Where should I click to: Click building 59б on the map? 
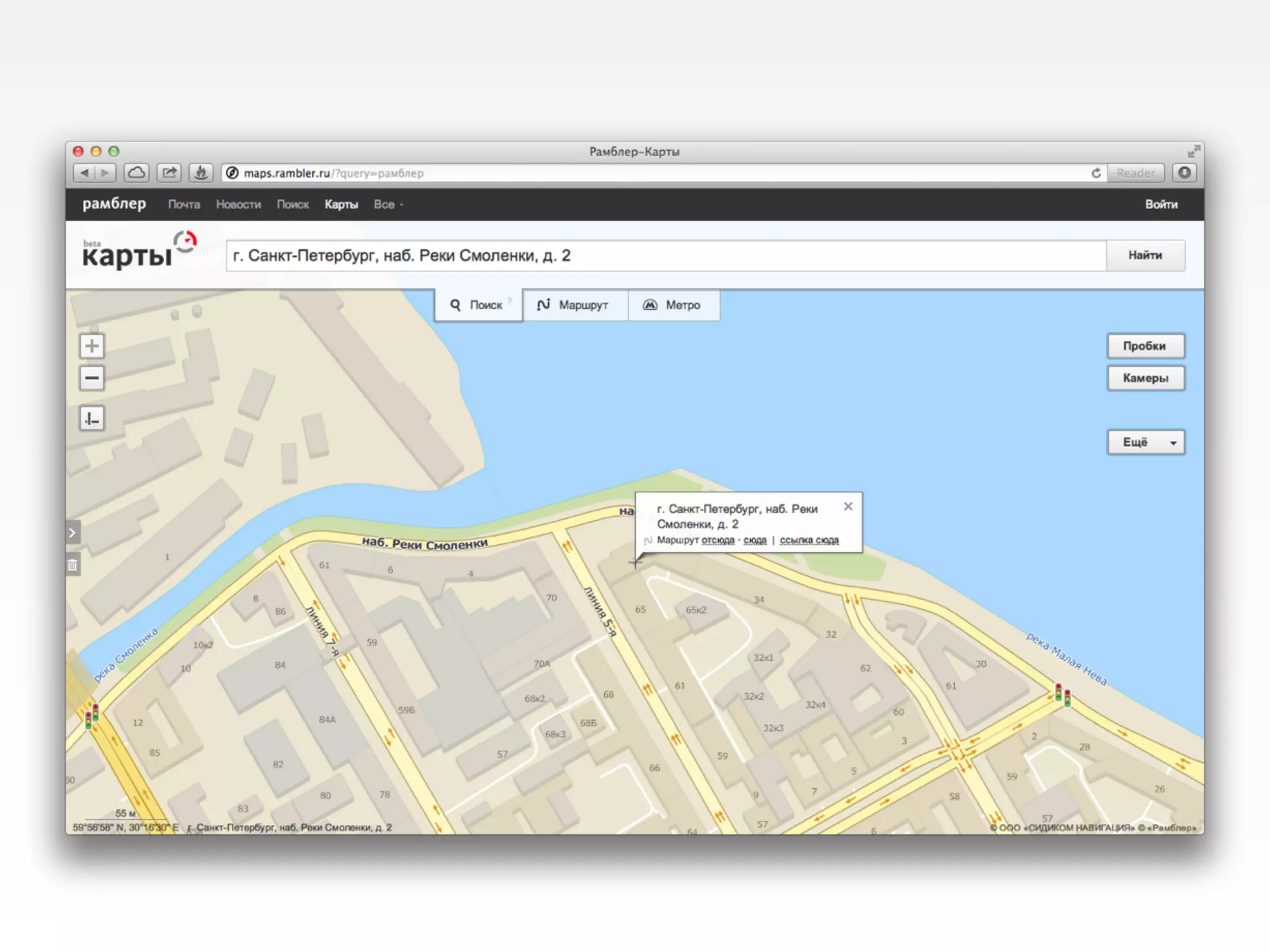coord(406,710)
